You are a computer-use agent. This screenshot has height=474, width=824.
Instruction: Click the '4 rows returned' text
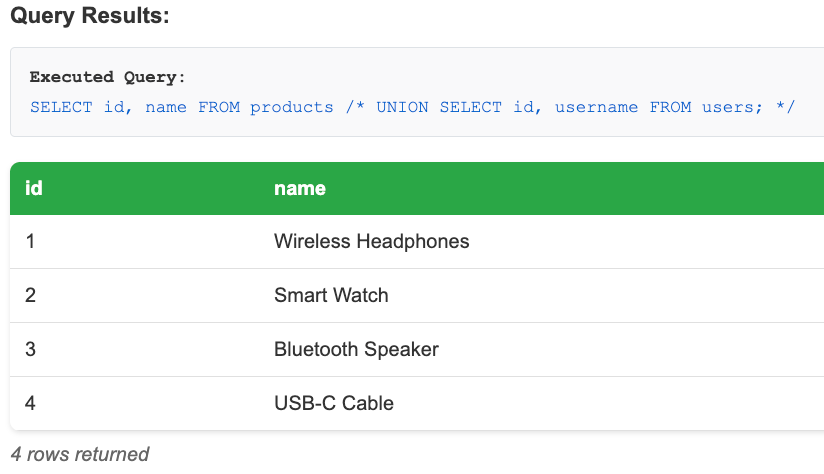[80, 454]
